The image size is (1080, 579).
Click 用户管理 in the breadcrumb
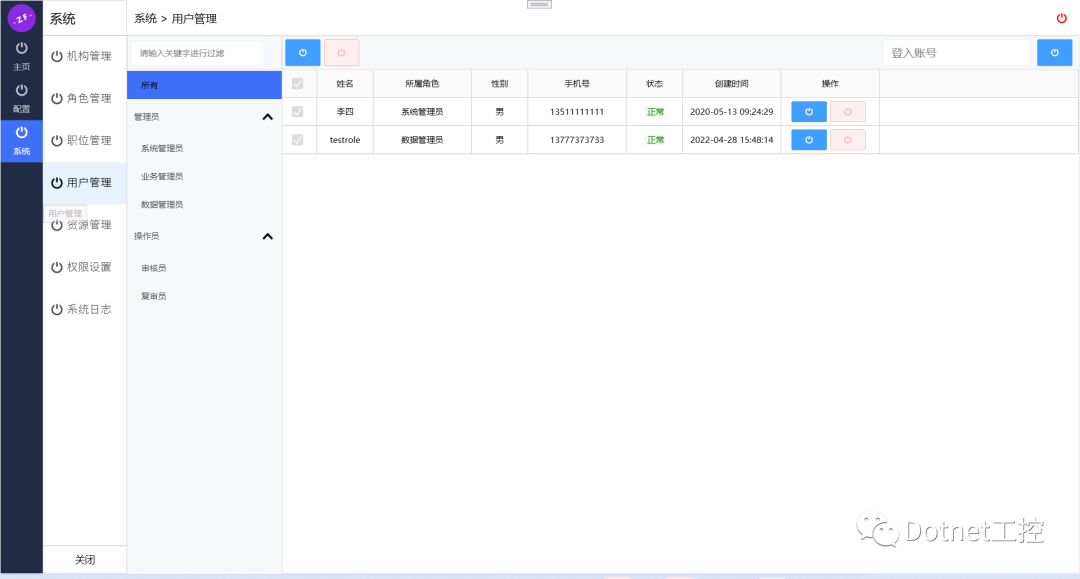tap(194, 19)
